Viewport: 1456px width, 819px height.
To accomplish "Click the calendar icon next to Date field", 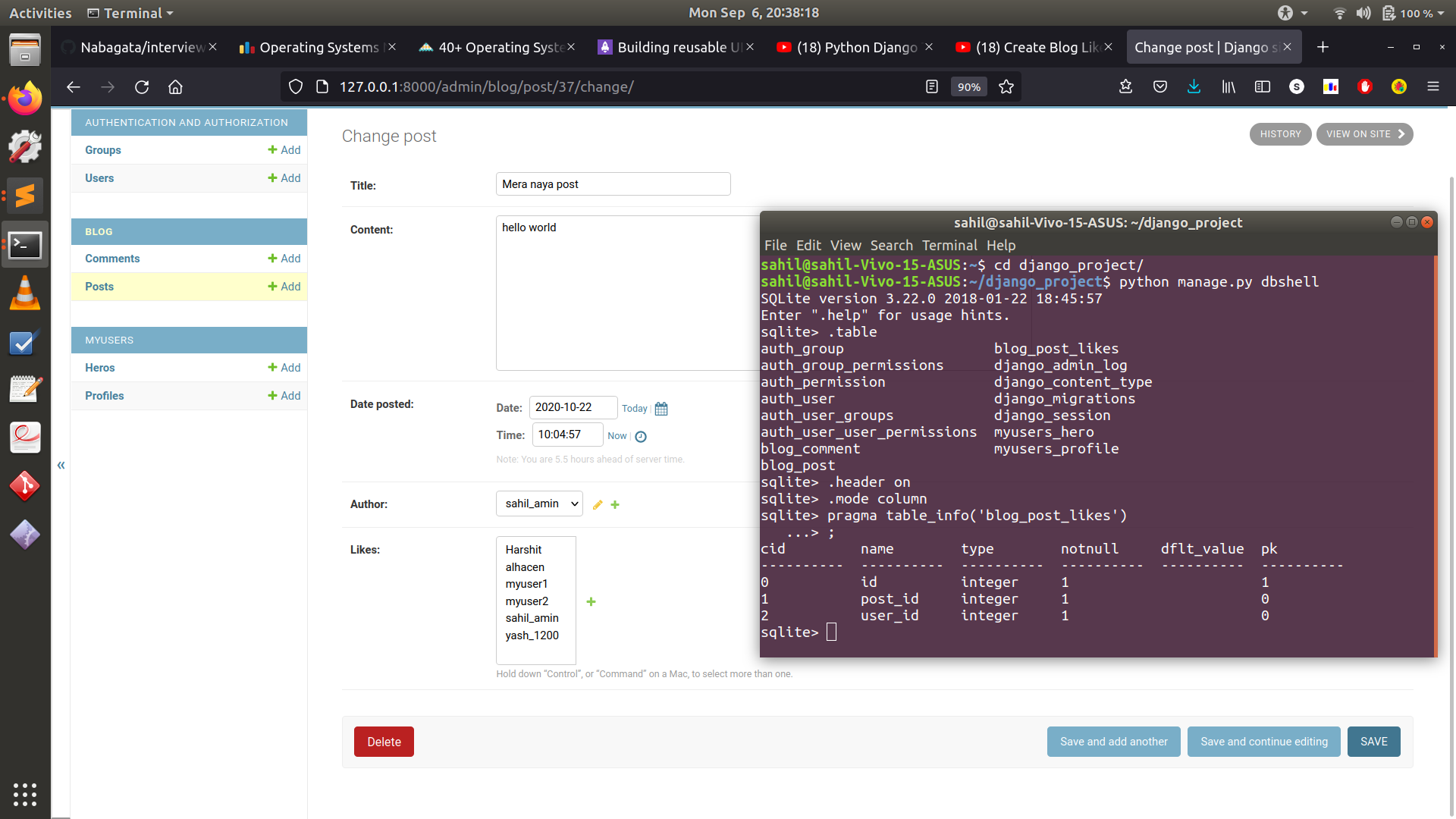I will click(x=660, y=407).
